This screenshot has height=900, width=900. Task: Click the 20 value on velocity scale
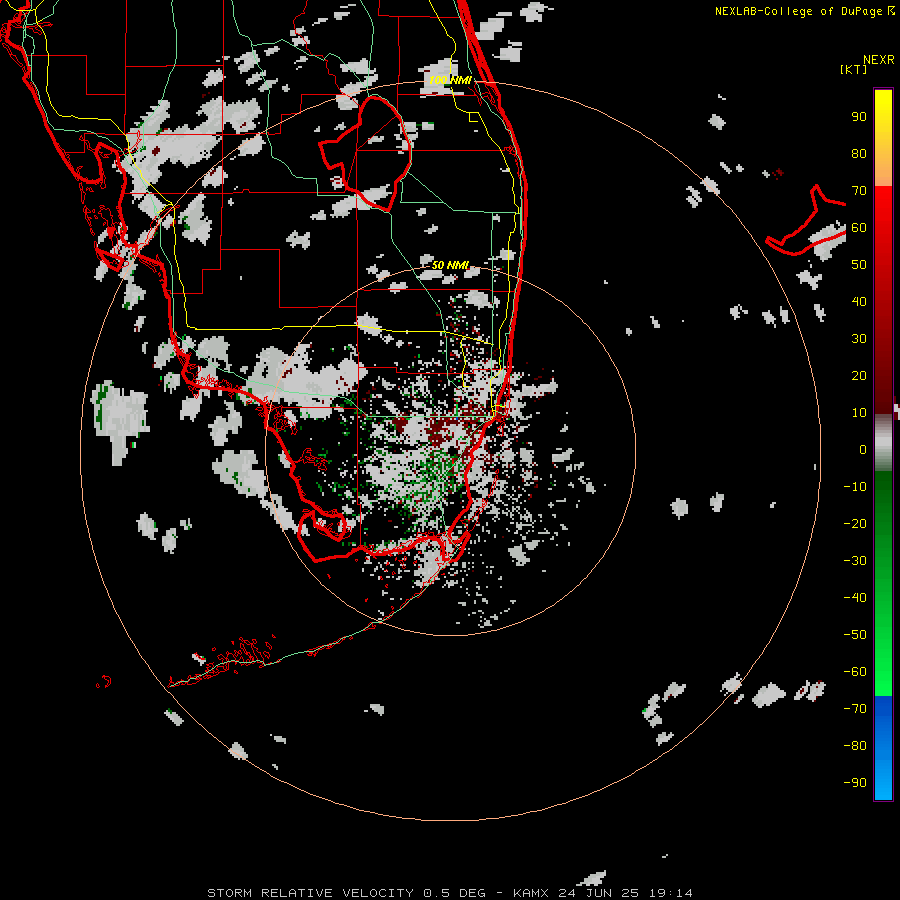pyautogui.click(x=859, y=375)
